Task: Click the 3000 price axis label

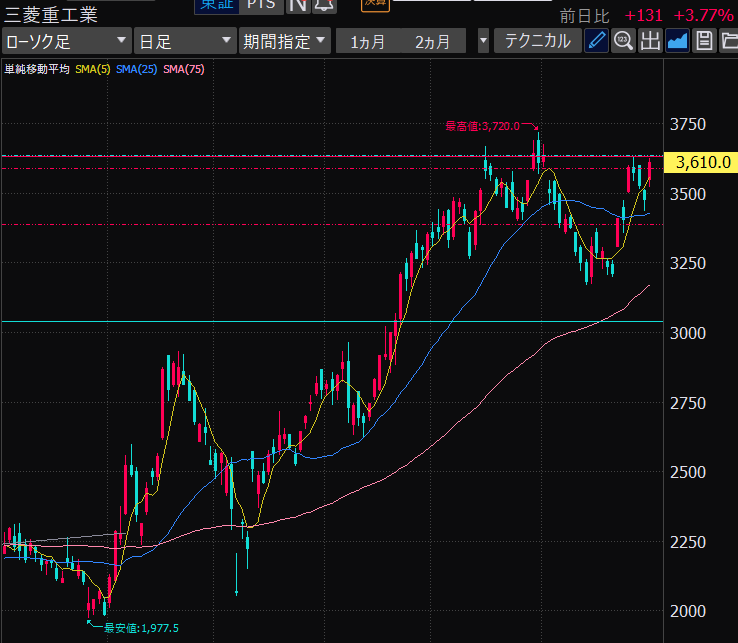Action: [688, 333]
